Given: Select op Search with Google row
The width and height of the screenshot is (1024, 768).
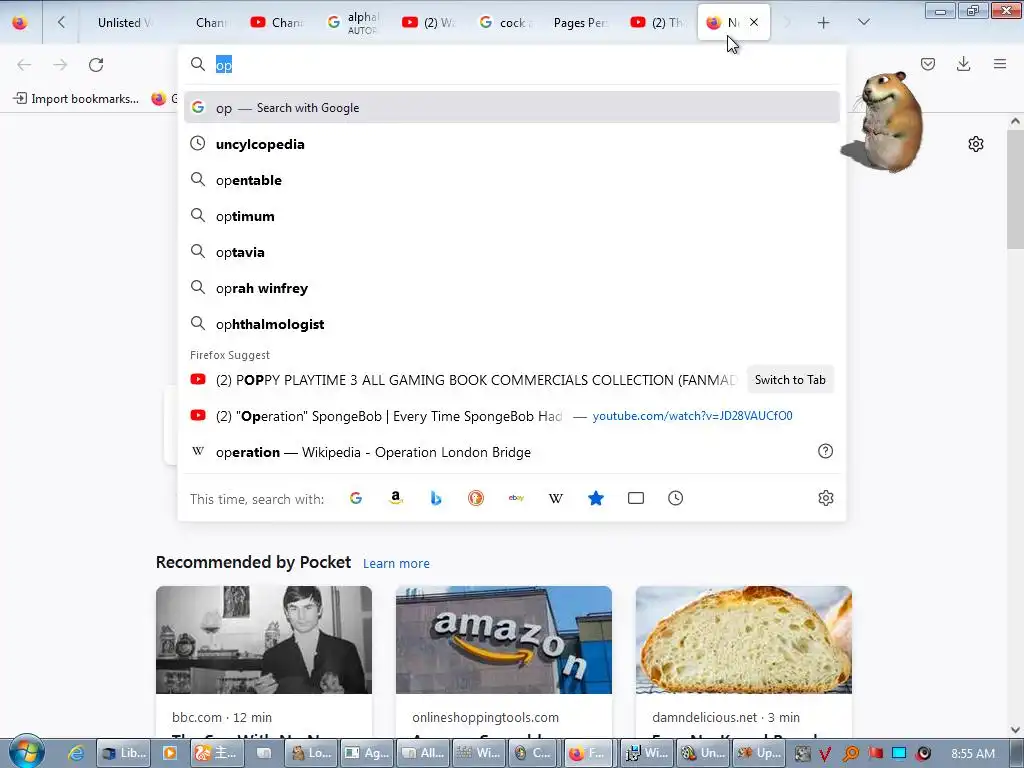Looking at the screenshot, I should [x=511, y=108].
